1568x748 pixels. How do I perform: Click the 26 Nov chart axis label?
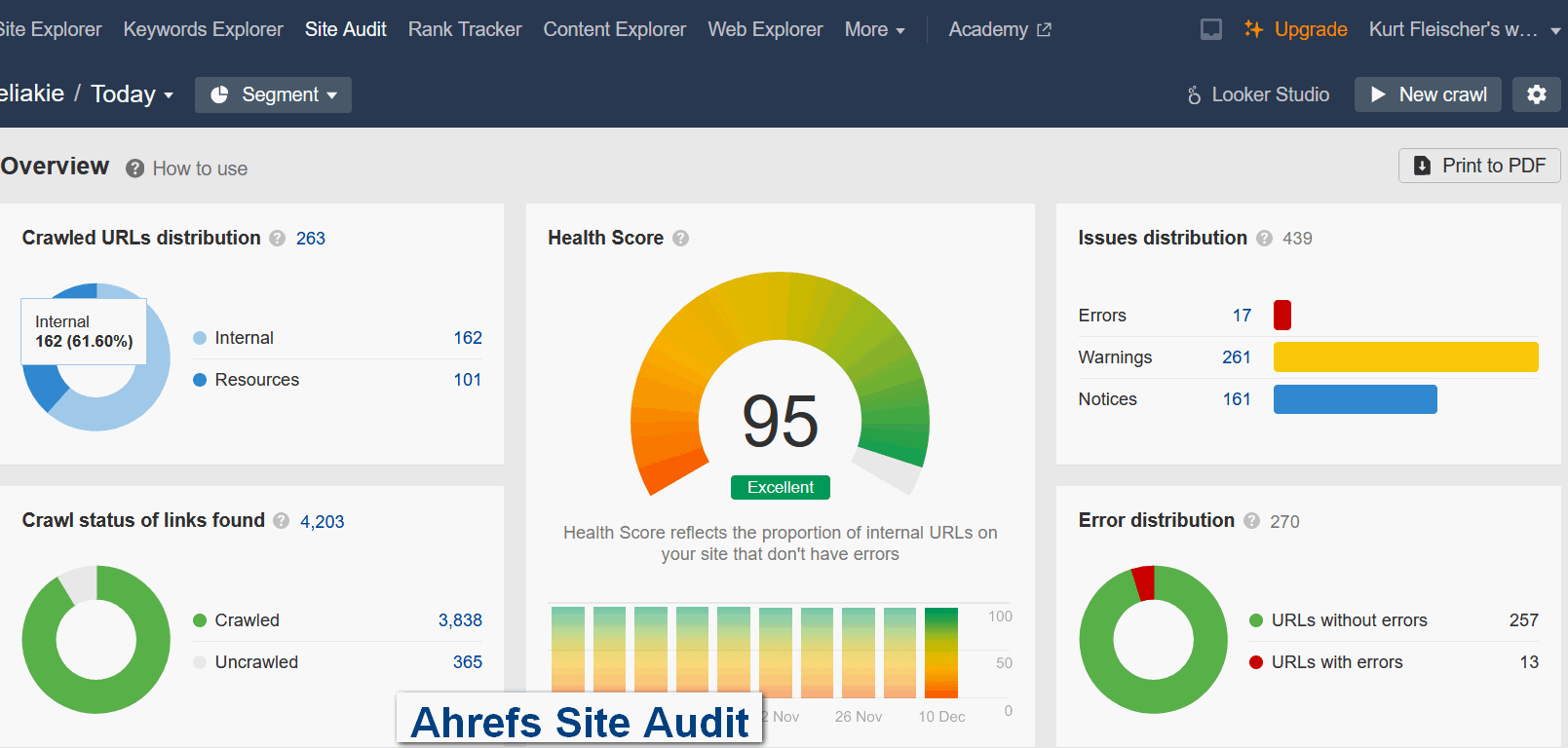coord(859,717)
